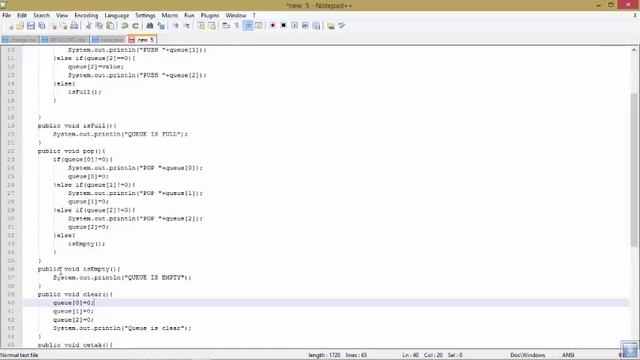Open the Settings menu
This screenshot has height=360, width=640.
click(145, 16)
